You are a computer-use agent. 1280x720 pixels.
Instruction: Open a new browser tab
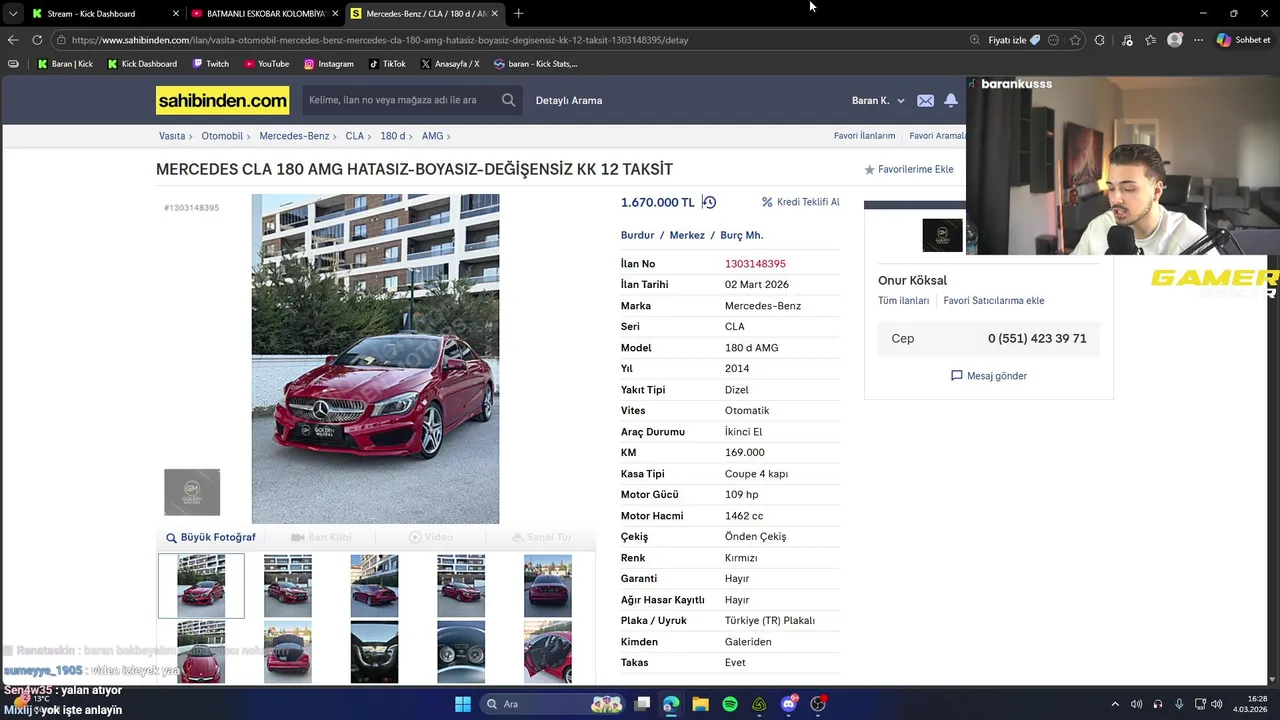[x=518, y=13]
